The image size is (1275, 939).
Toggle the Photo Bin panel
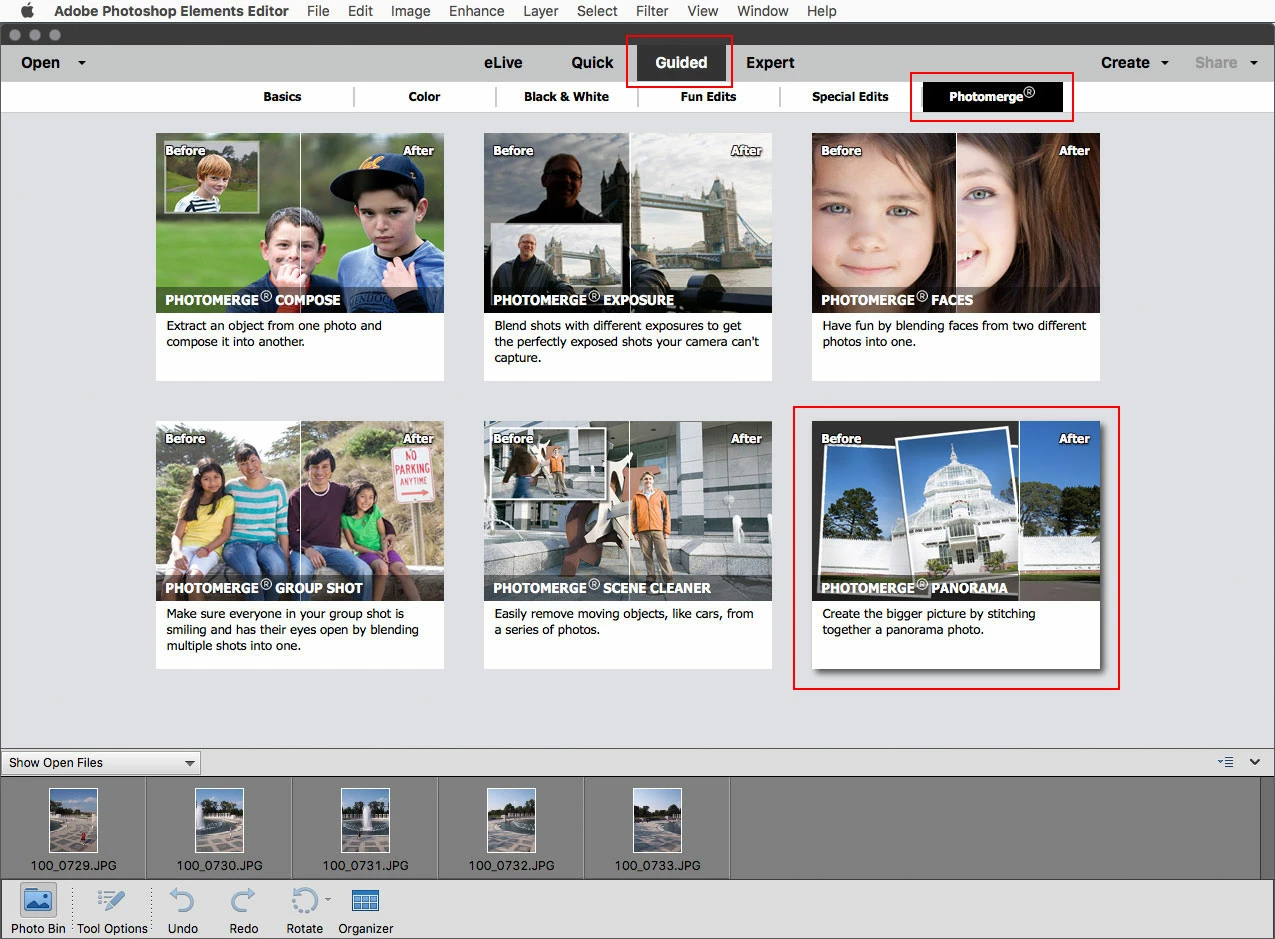click(x=39, y=909)
